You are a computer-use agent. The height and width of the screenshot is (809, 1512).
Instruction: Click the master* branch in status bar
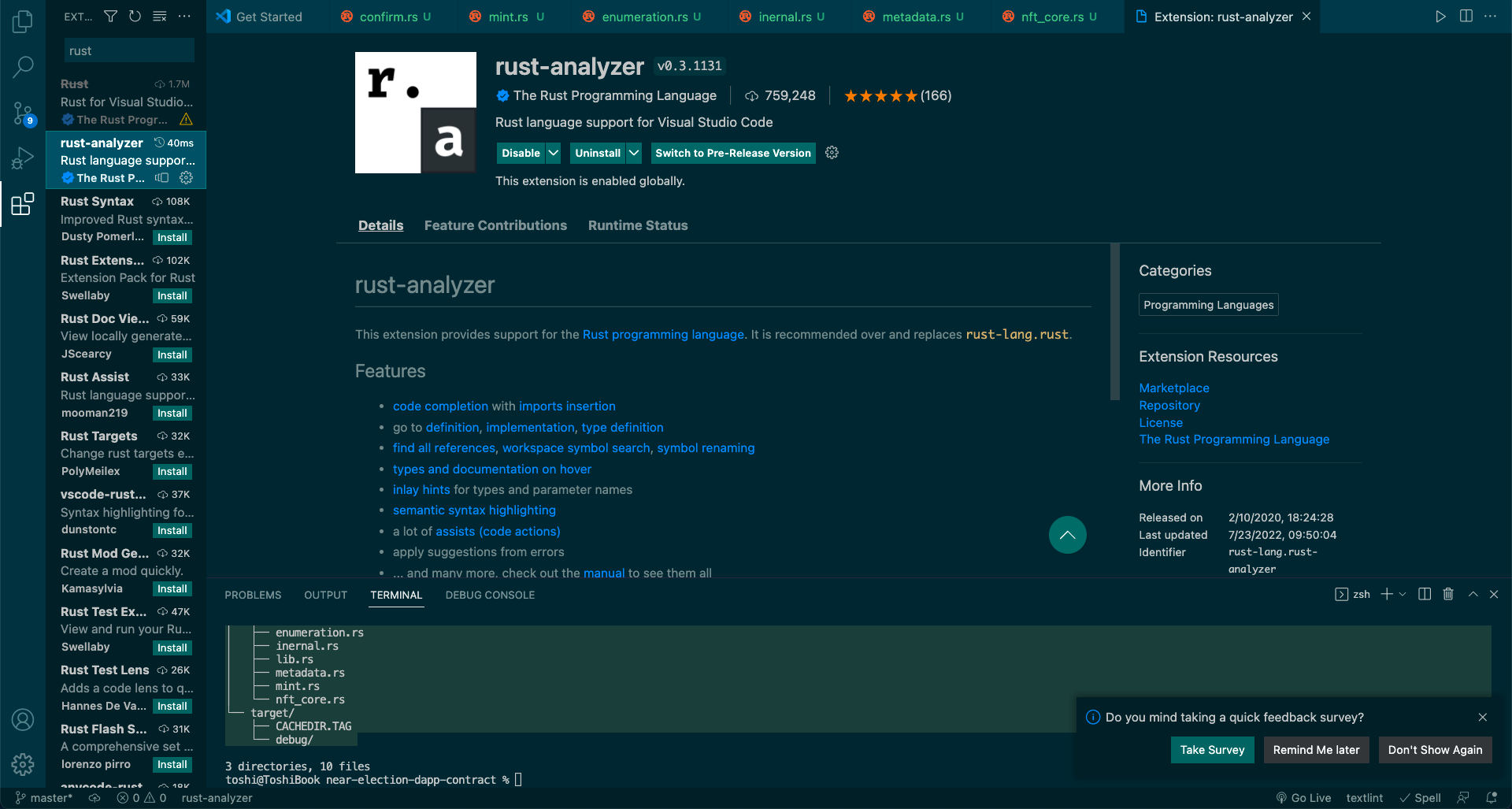44,798
